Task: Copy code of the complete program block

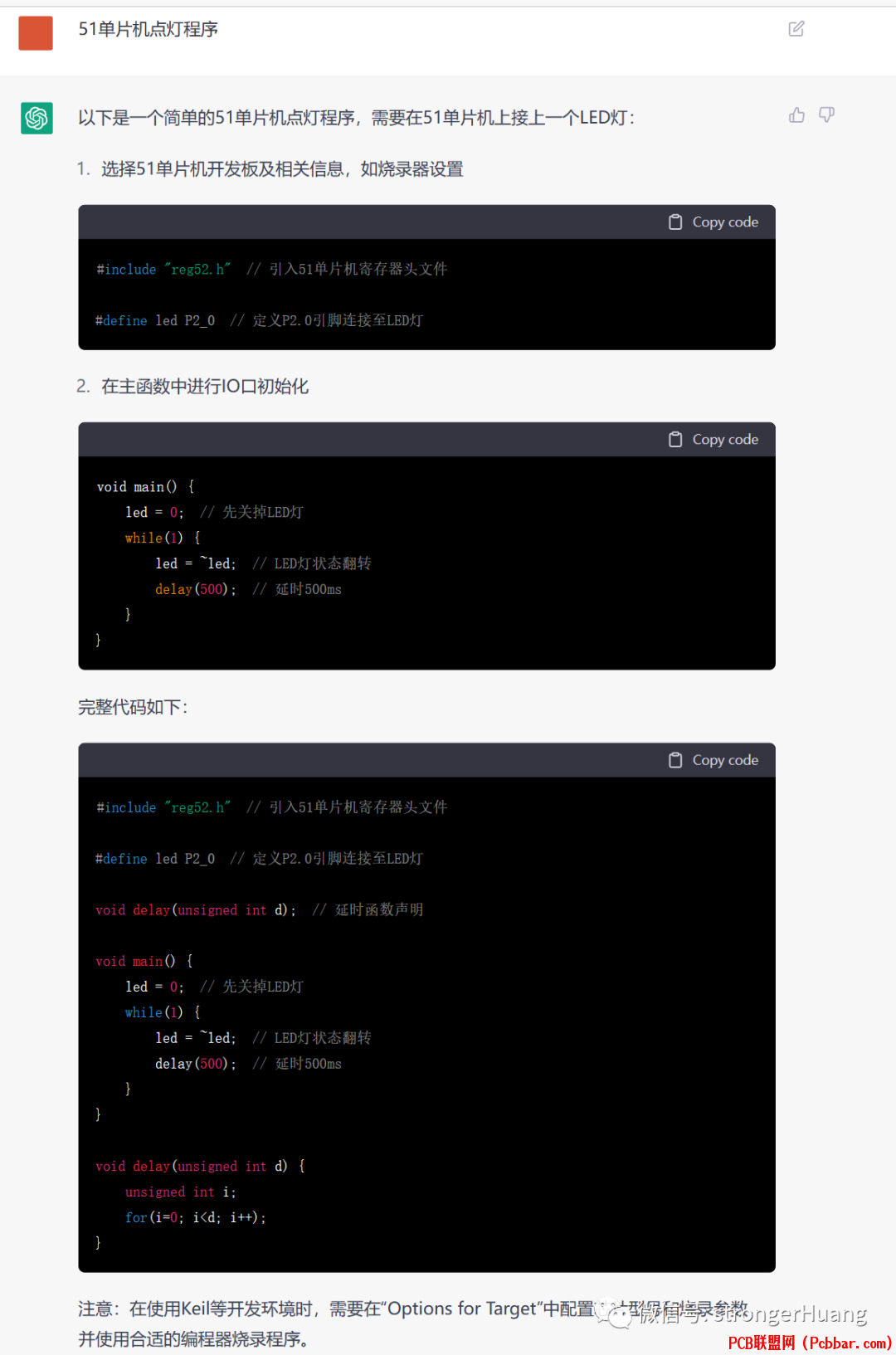Action: [713, 760]
